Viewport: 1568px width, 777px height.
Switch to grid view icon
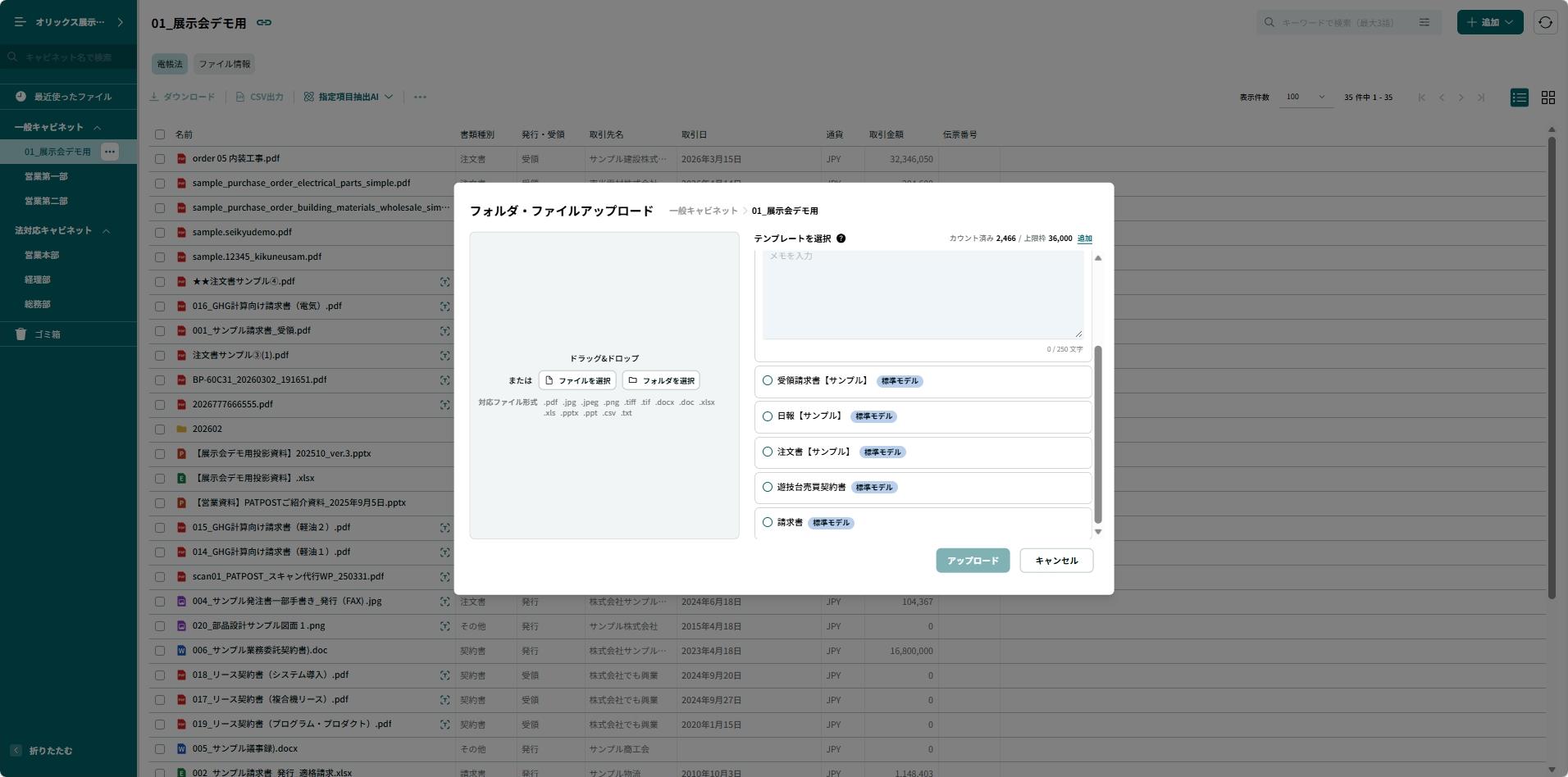pyautogui.click(x=1548, y=98)
